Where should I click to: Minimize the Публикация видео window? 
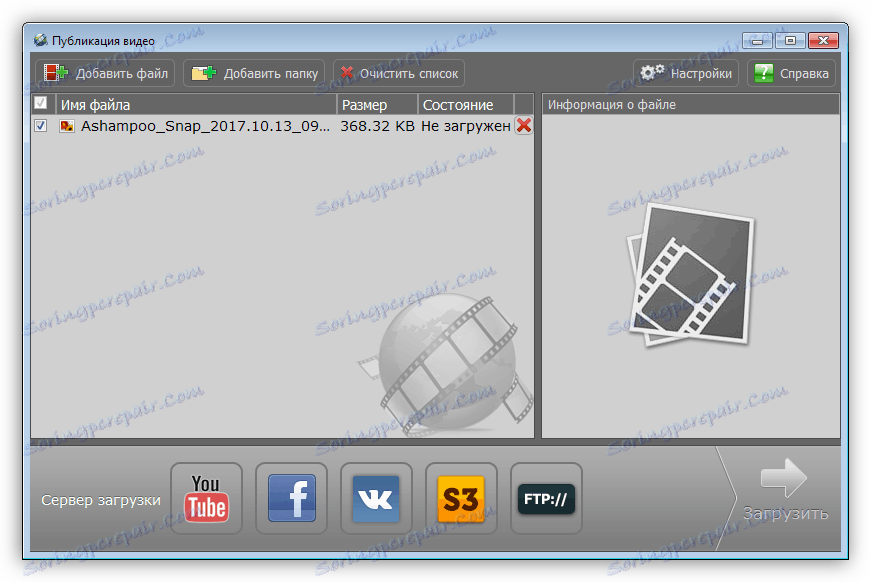[x=757, y=41]
